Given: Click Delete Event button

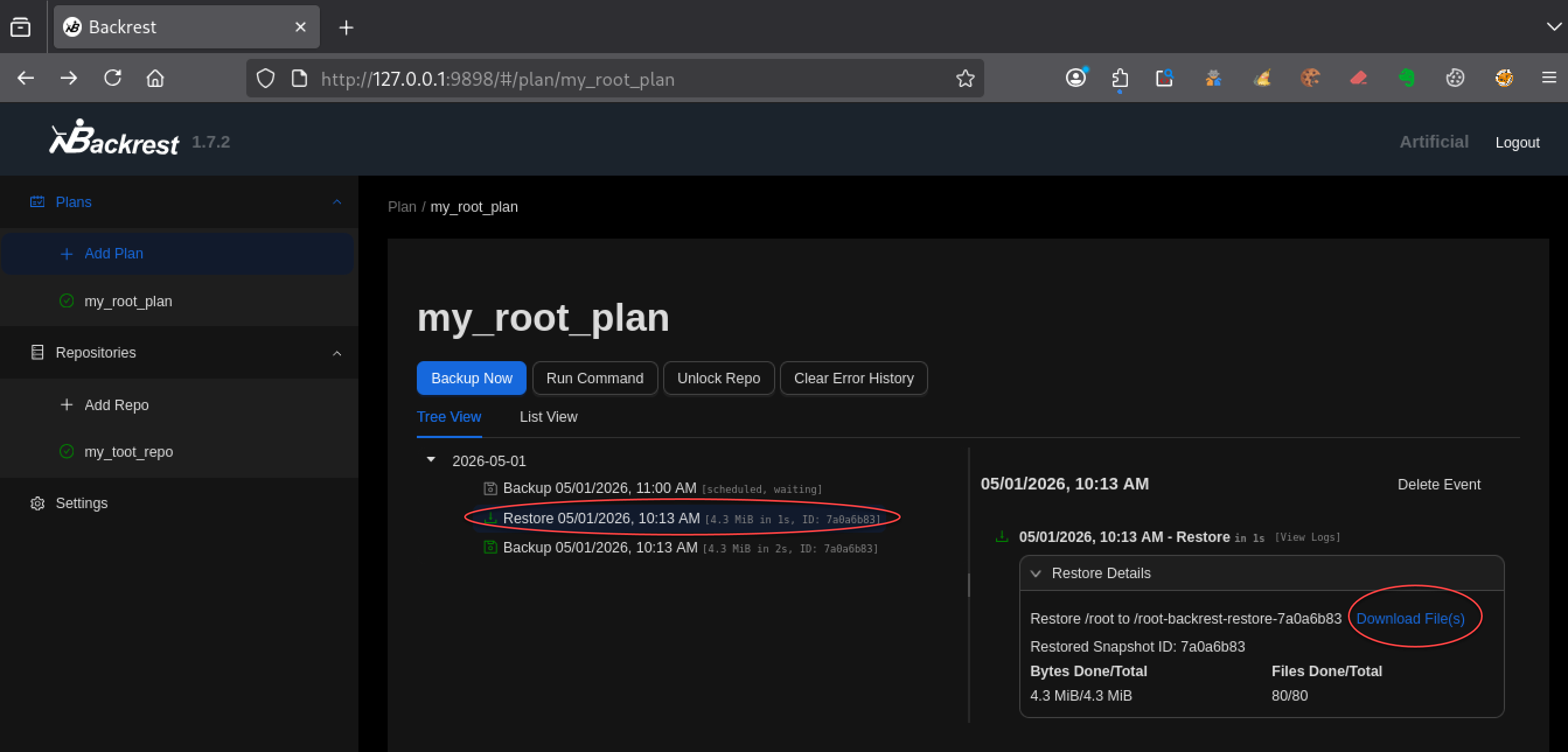Looking at the screenshot, I should coord(1439,484).
